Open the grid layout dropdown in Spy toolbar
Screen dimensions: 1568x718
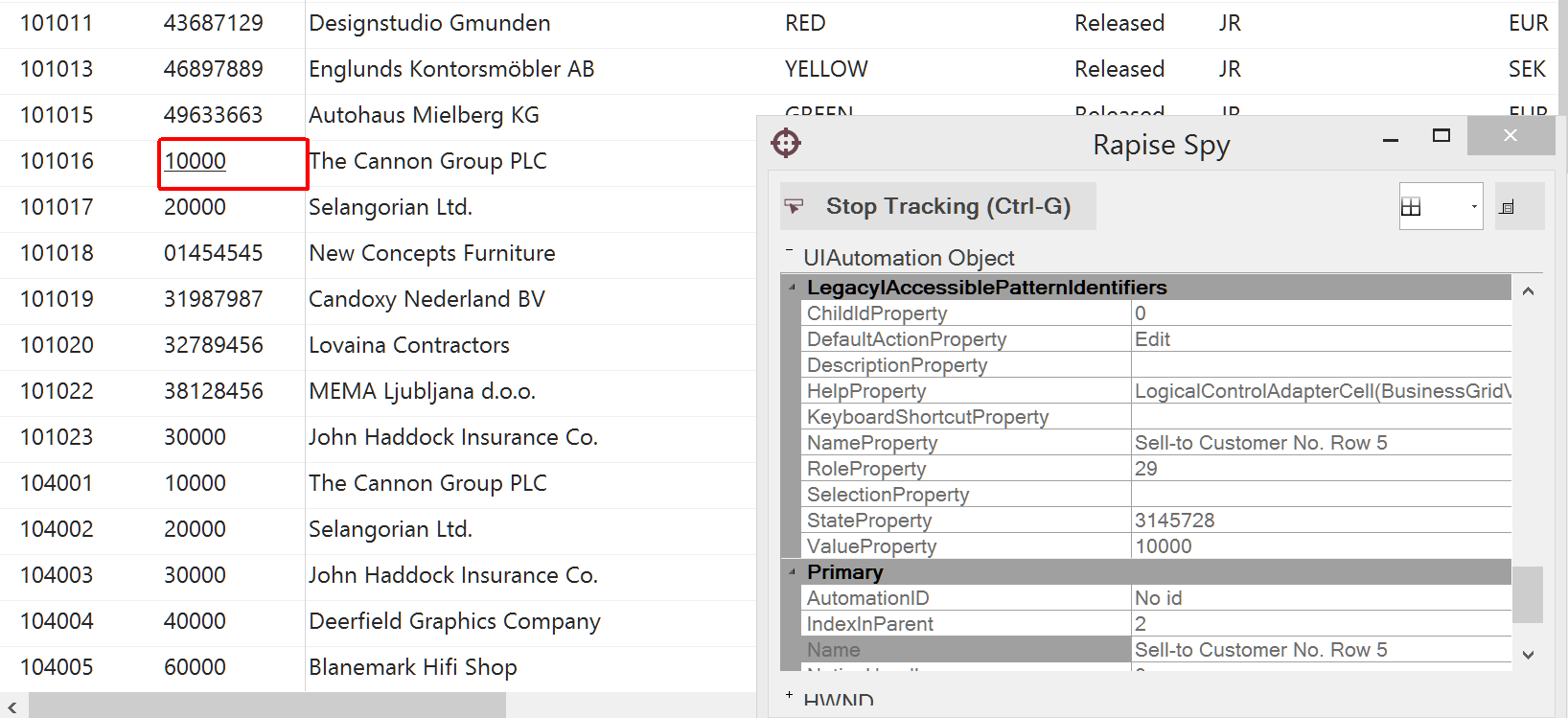coord(1473,207)
